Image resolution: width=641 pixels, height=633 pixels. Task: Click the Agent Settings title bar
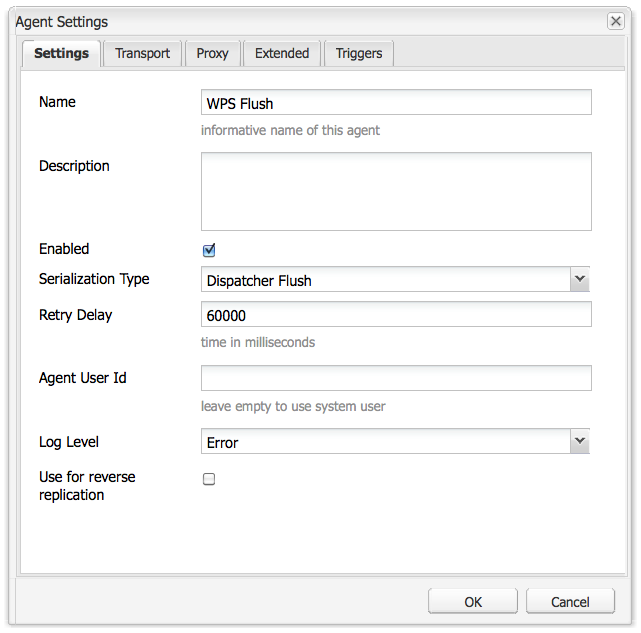[300, 21]
